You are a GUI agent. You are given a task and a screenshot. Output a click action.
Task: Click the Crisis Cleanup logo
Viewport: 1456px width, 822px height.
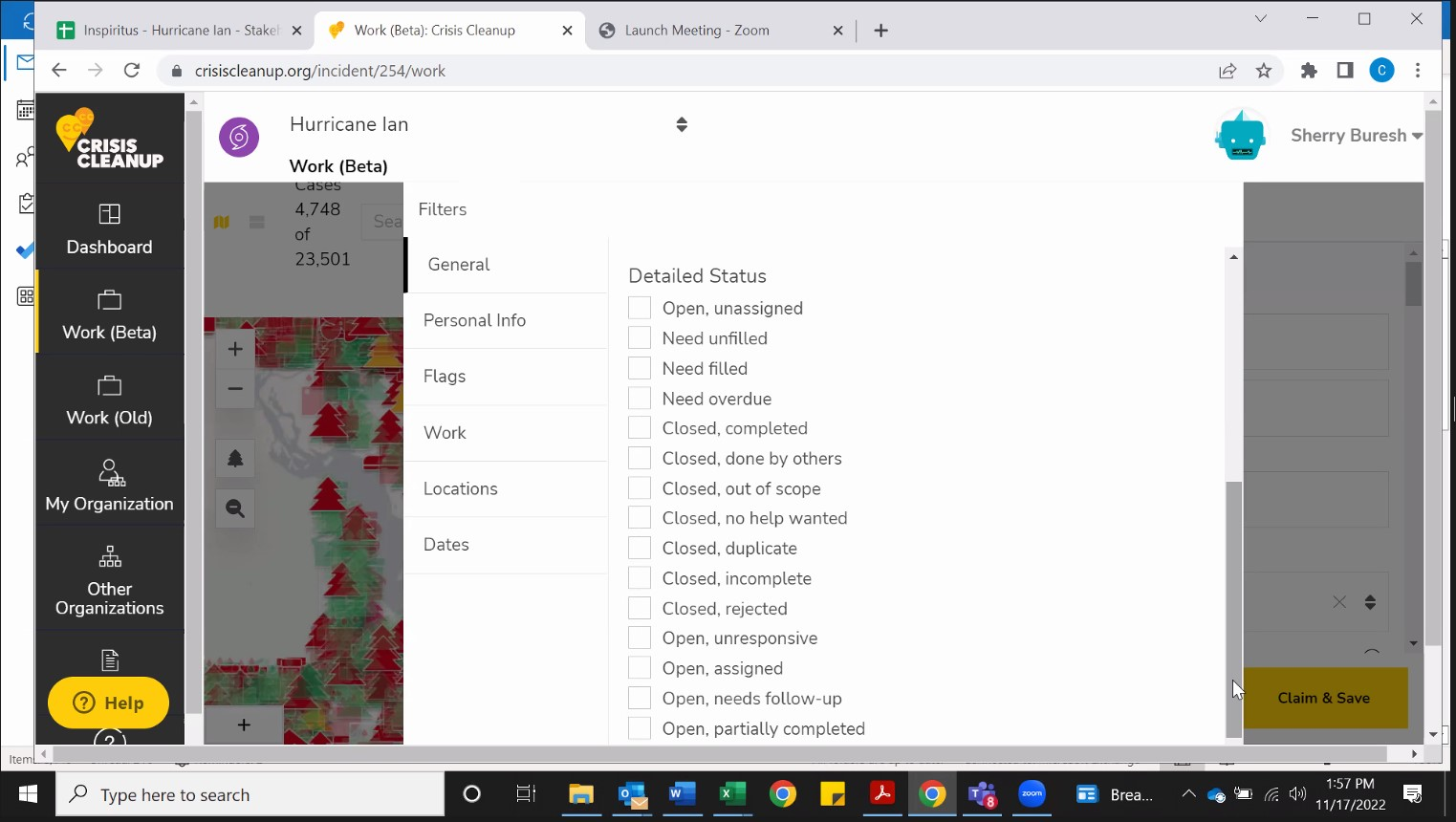point(109,140)
